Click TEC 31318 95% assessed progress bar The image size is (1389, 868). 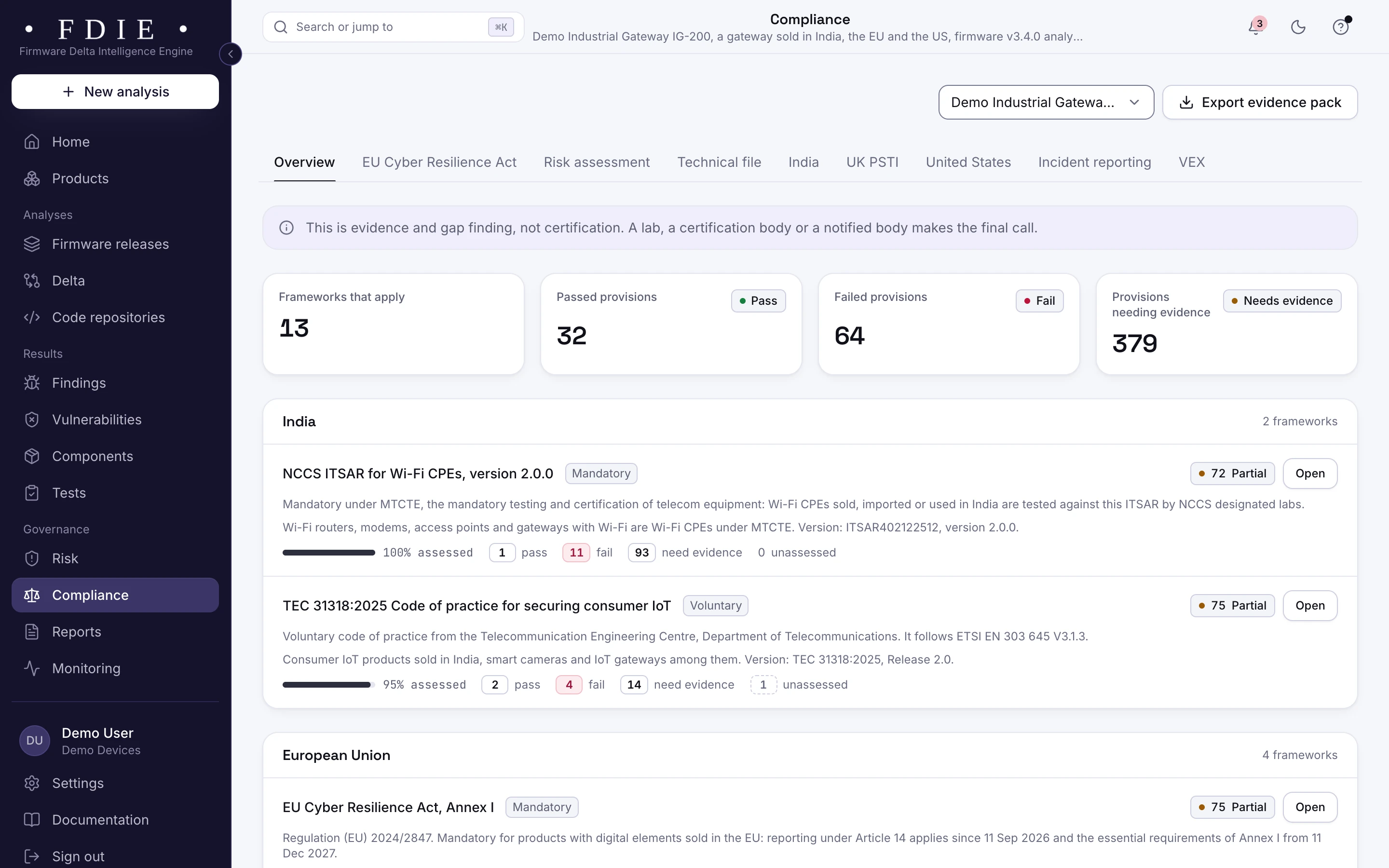328,685
